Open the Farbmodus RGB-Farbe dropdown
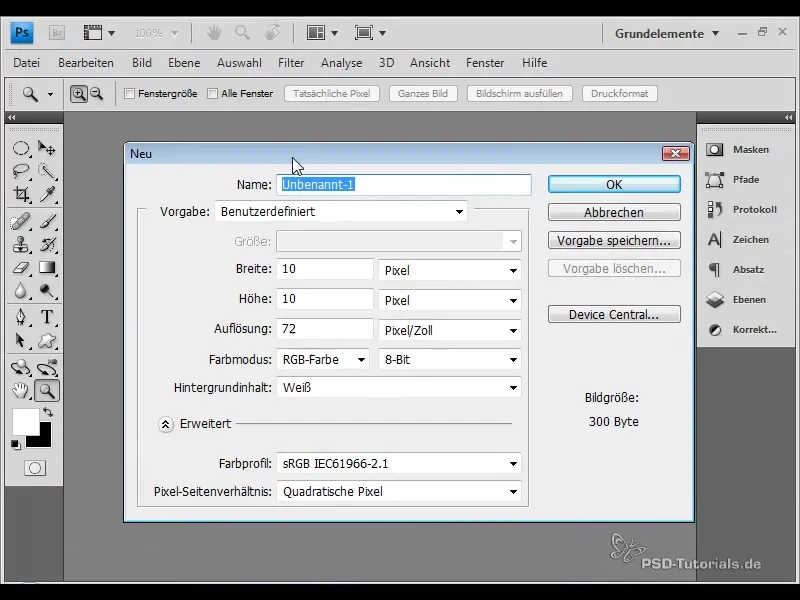Screen dimensions: 800x600 click(x=323, y=360)
